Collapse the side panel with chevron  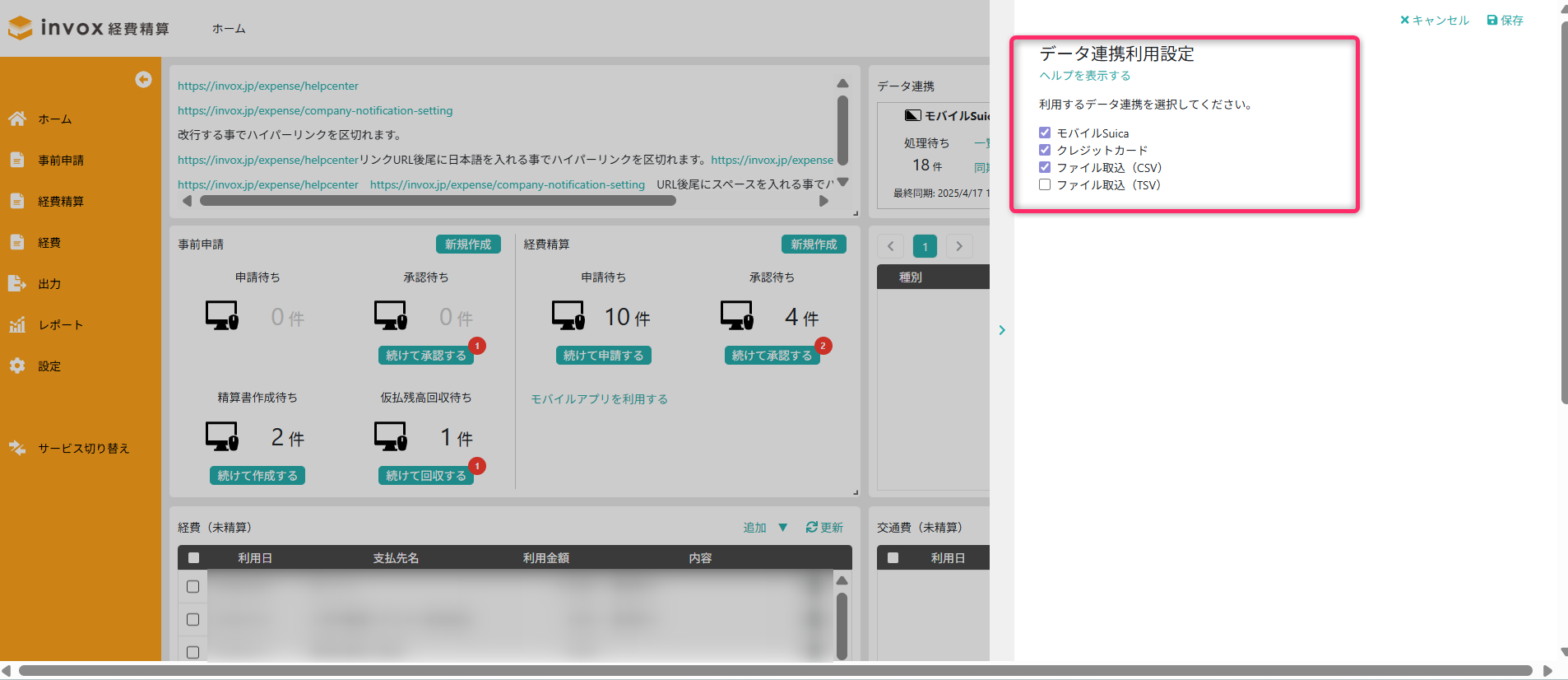pyautogui.click(x=1002, y=330)
